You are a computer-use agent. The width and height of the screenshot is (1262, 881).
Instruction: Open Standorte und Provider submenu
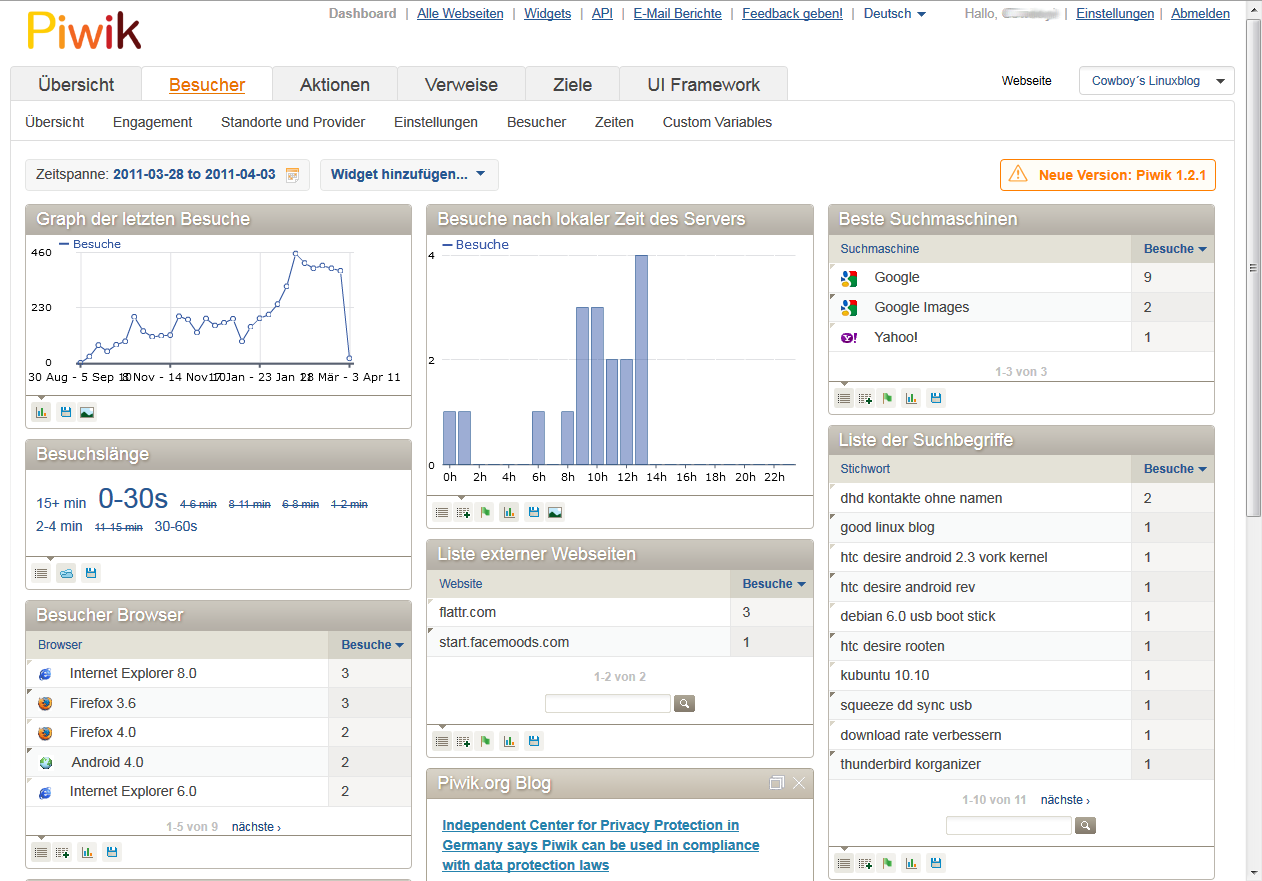pyautogui.click(x=293, y=122)
